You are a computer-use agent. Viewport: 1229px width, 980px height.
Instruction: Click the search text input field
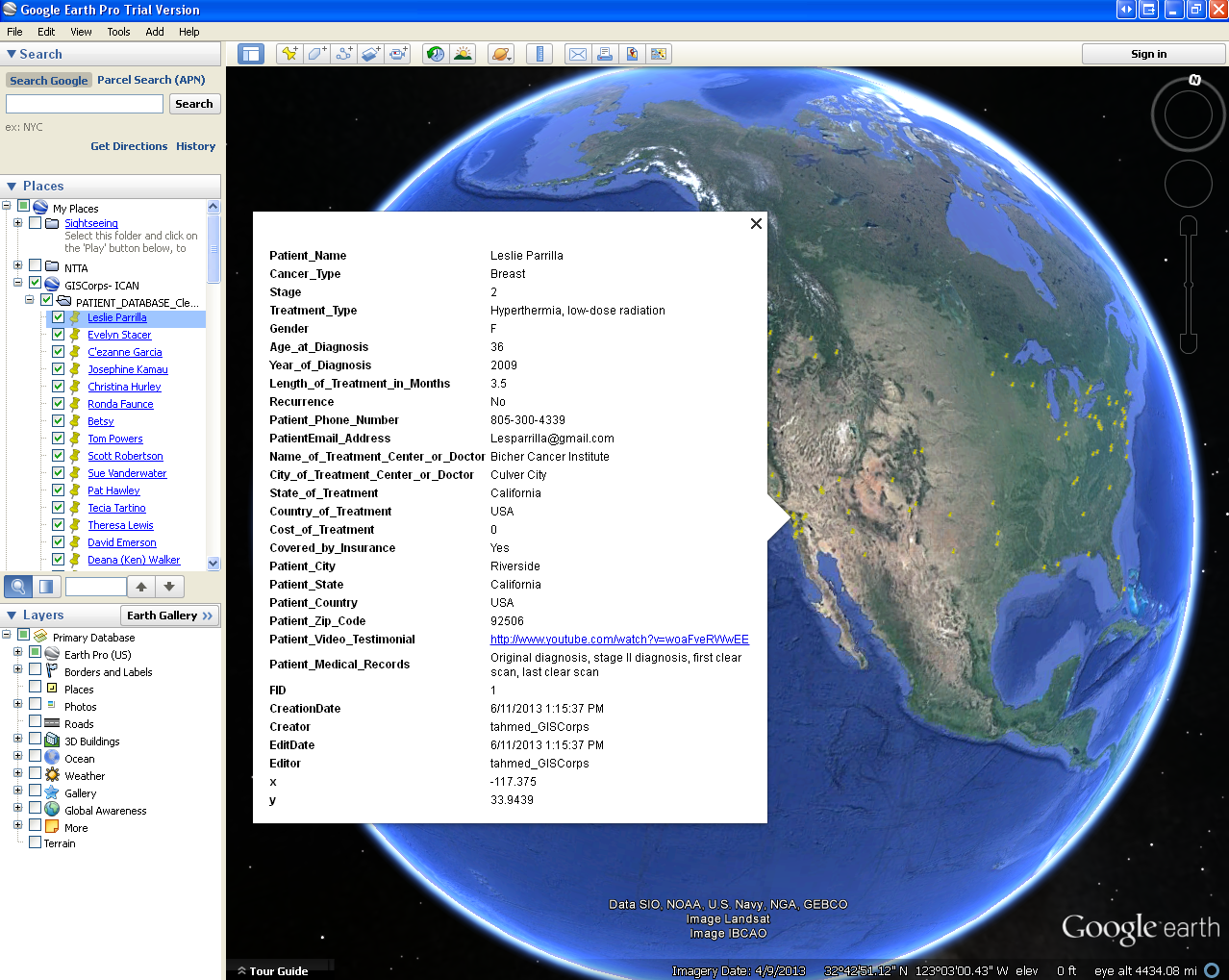(85, 104)
